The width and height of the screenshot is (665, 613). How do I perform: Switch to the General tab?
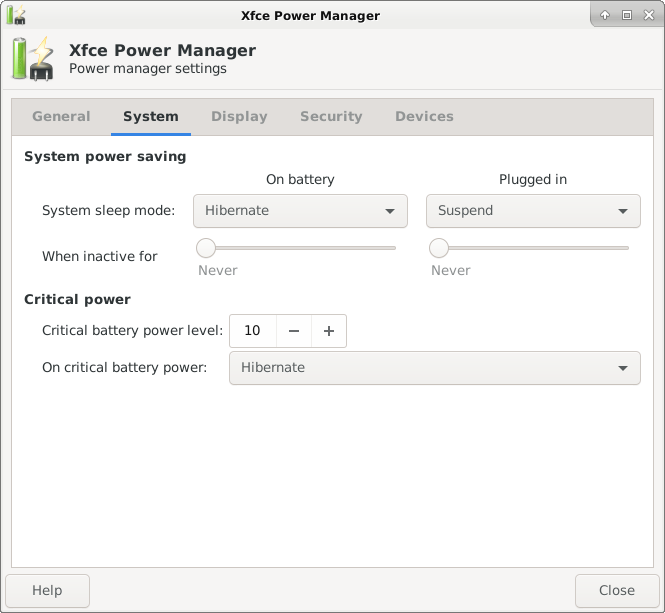coord(61,117)
